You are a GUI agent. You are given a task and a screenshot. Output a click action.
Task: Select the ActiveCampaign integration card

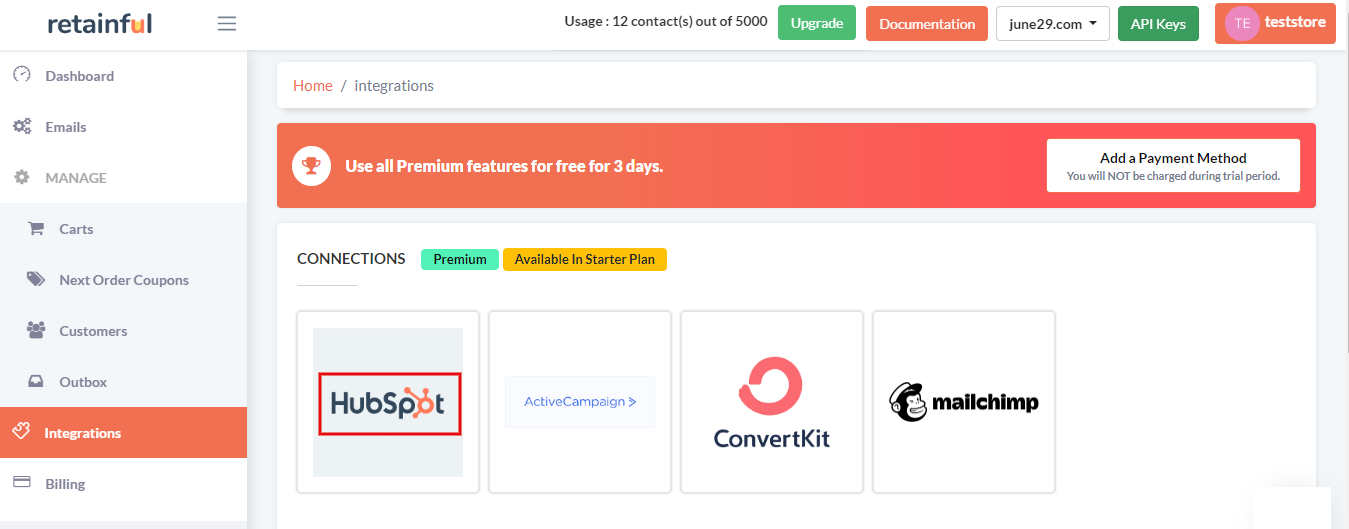pos(580,402)
